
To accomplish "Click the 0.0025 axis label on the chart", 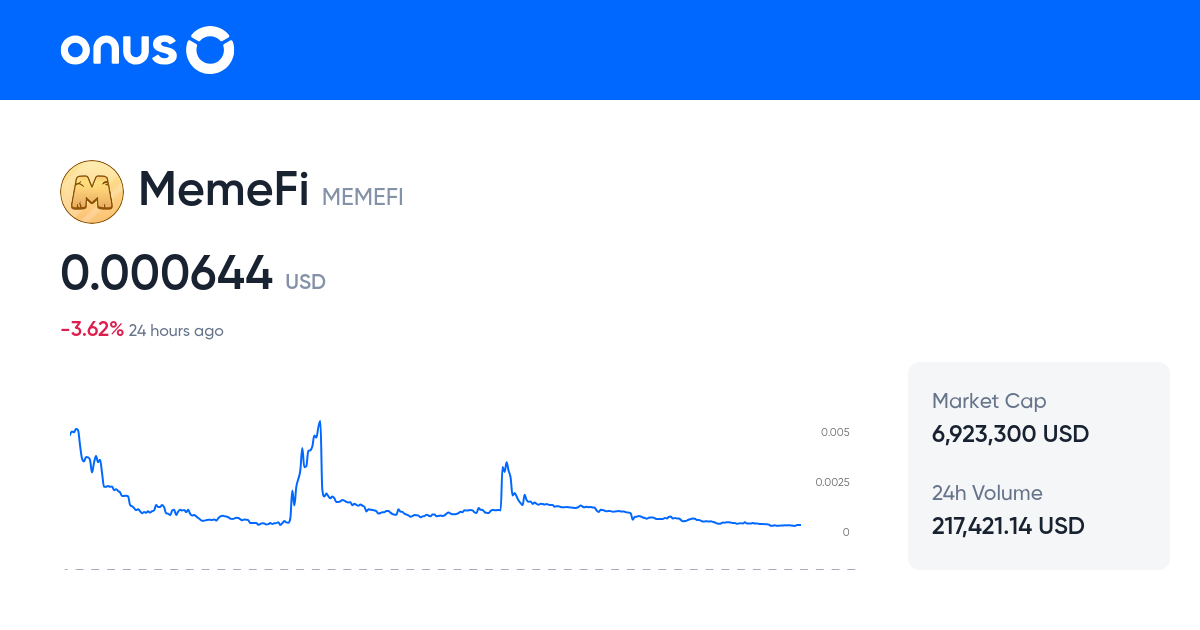I will point(833,481).
